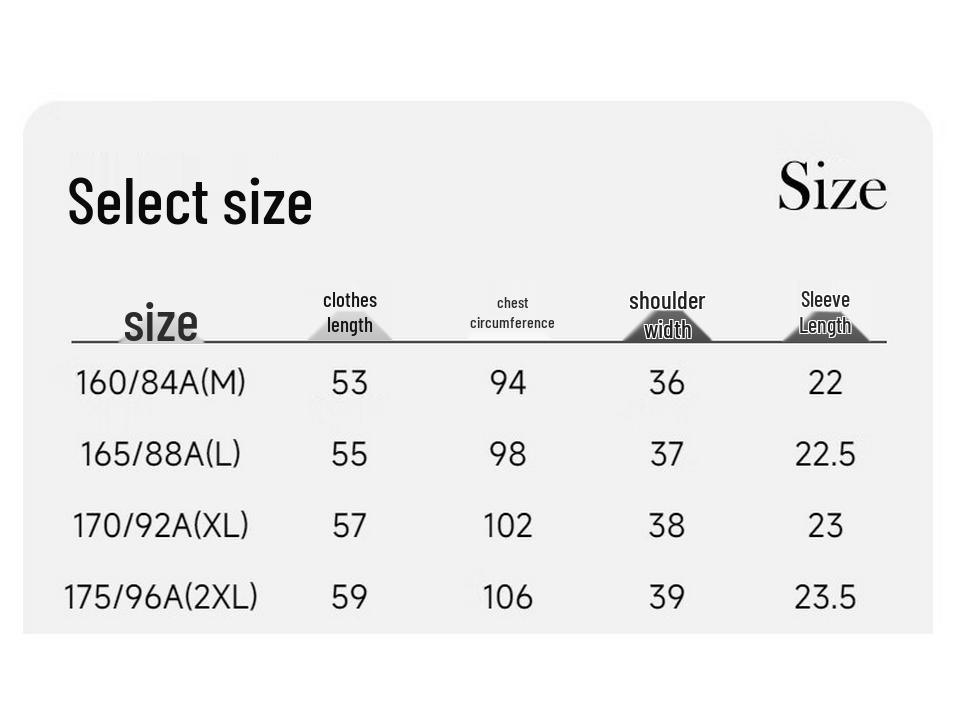Click the 'Select size' heading

[190, 202]
